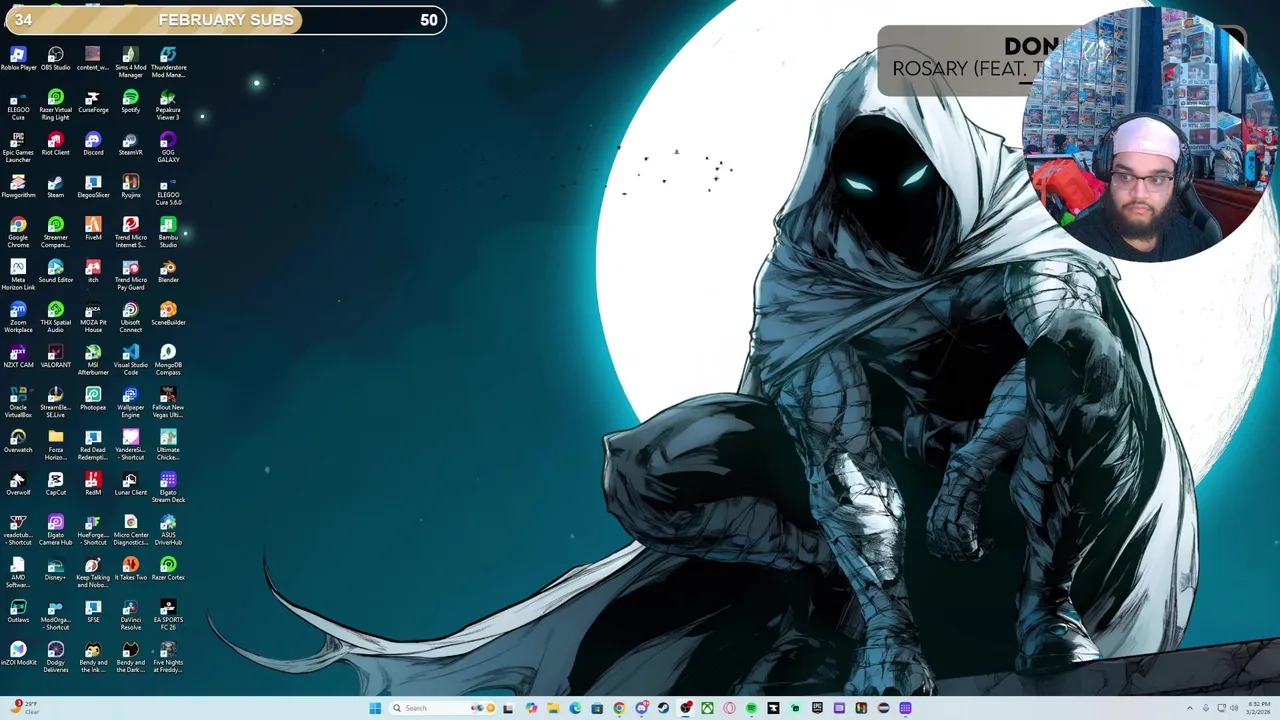Open ElegooSlicer from the desktop
Viewport: 1280px width, 720px height.
click(x=93, y=187)
